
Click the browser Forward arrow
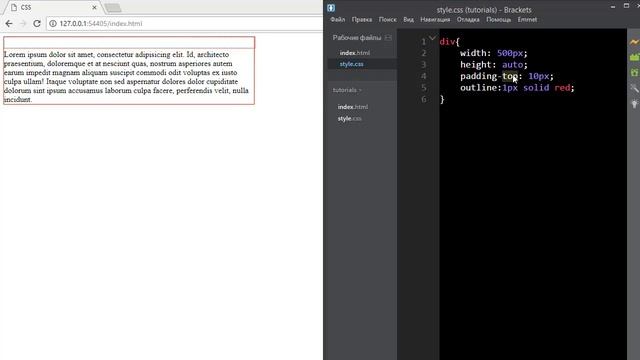(x=23, y=23)
